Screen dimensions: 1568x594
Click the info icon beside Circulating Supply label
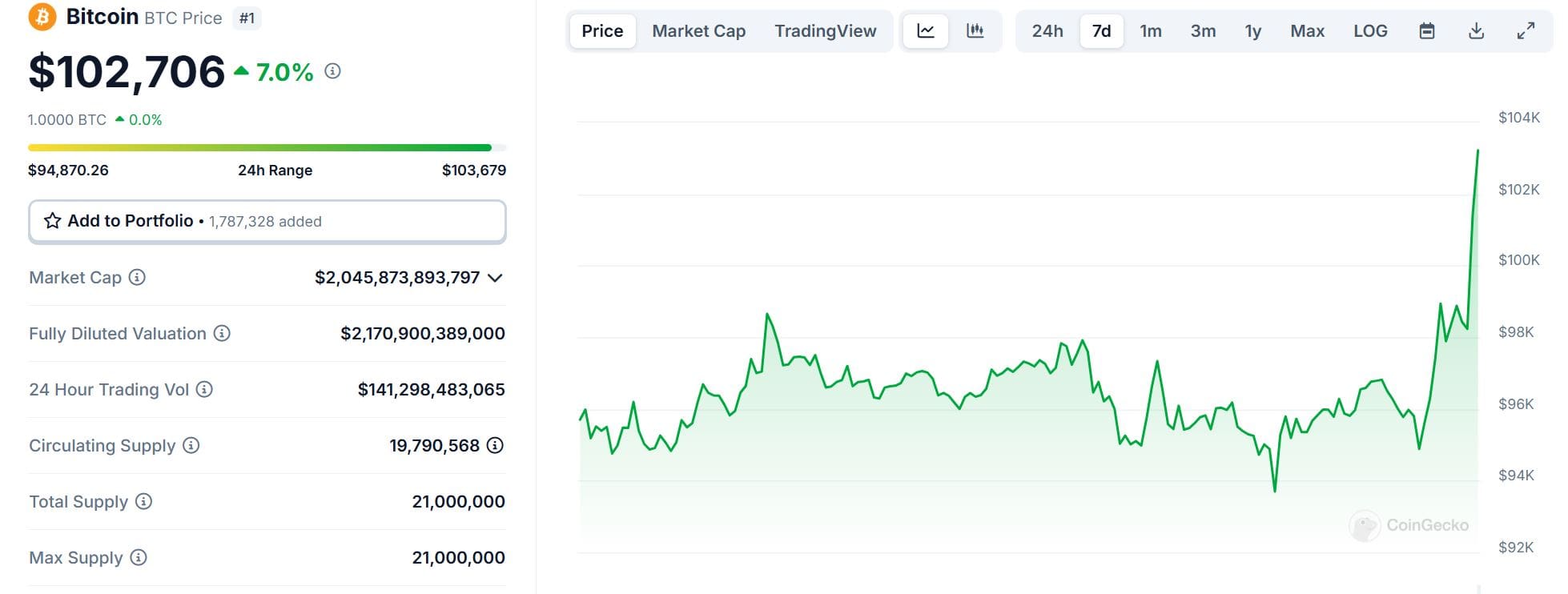[191, 445]
